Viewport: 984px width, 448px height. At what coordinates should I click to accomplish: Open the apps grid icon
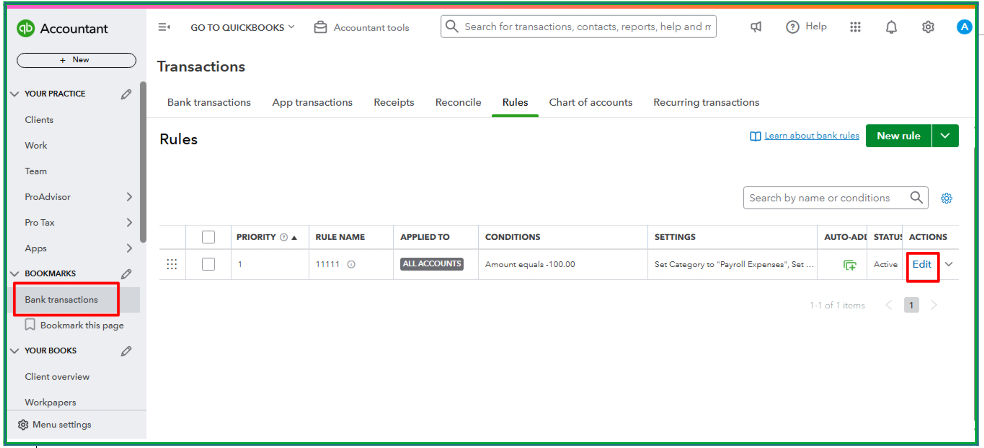tap(855, 27)
